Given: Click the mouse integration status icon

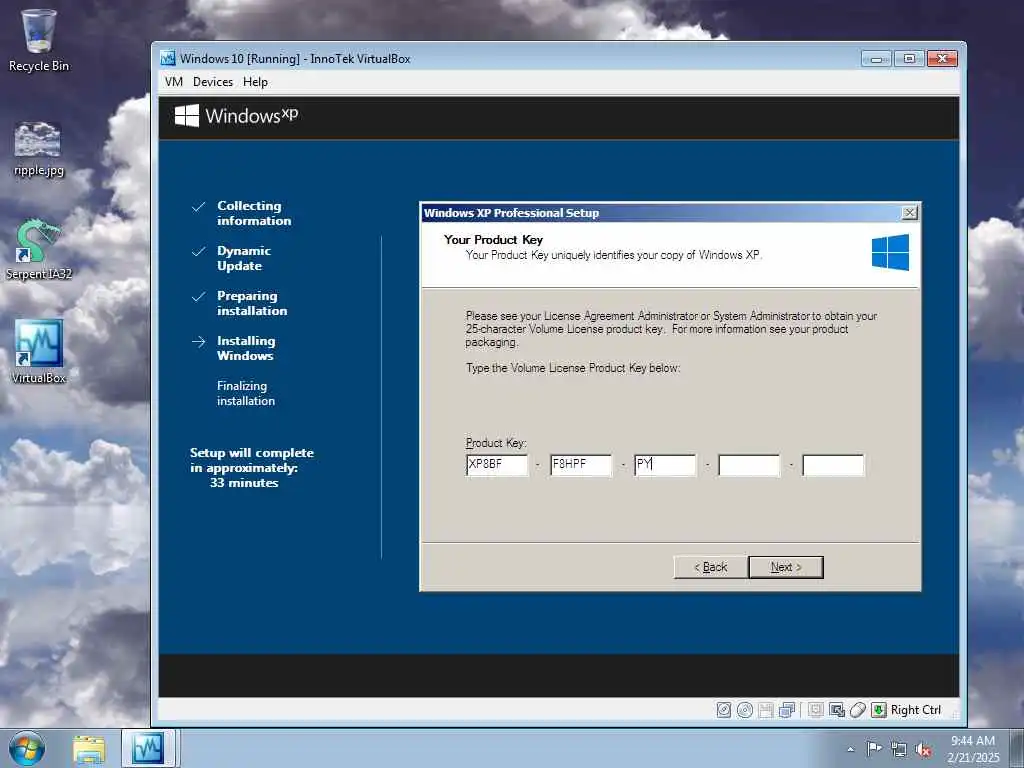Looking at the screenshot, I should coord(857,710).
